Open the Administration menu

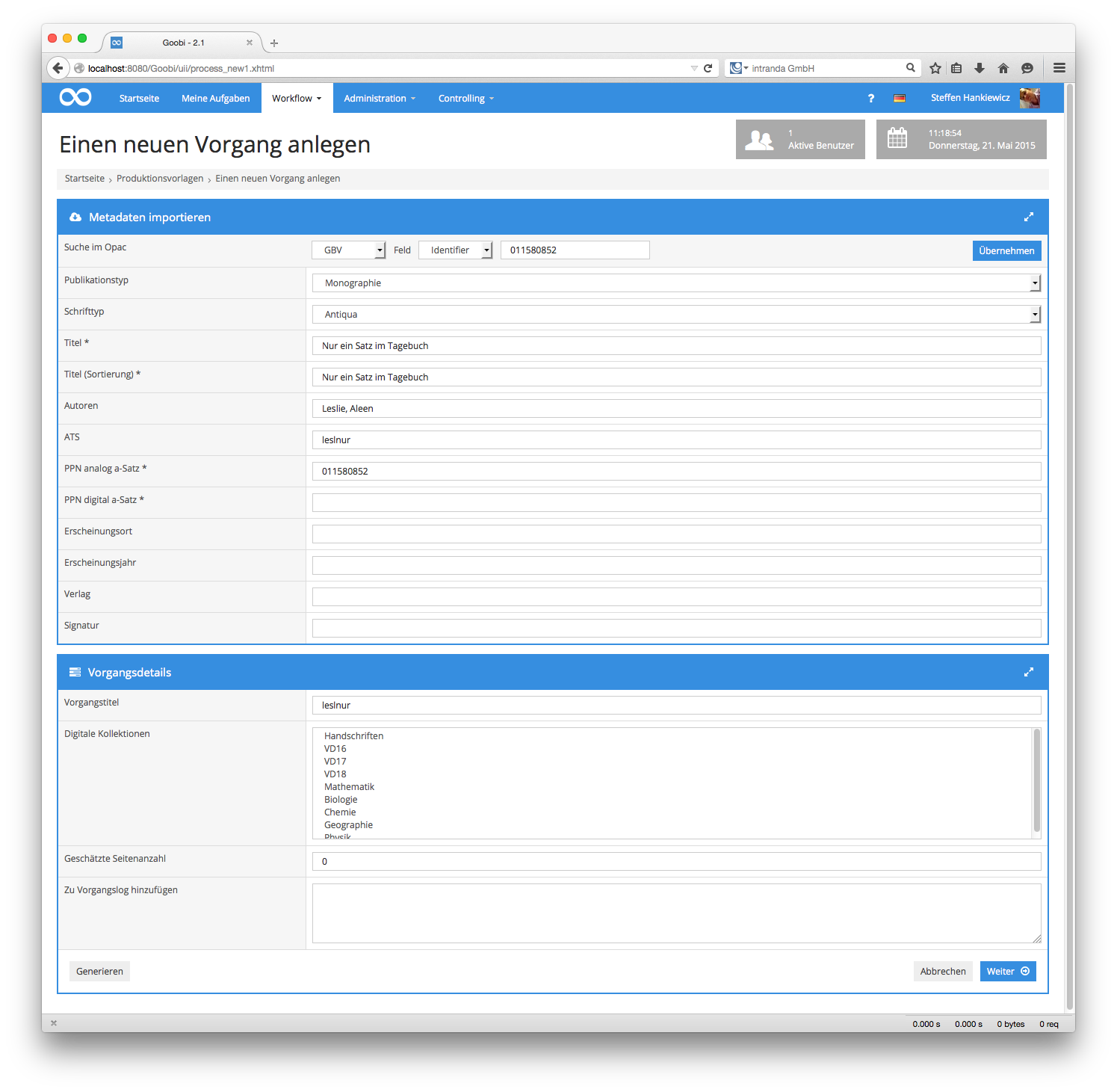click(x=380, y=98)
